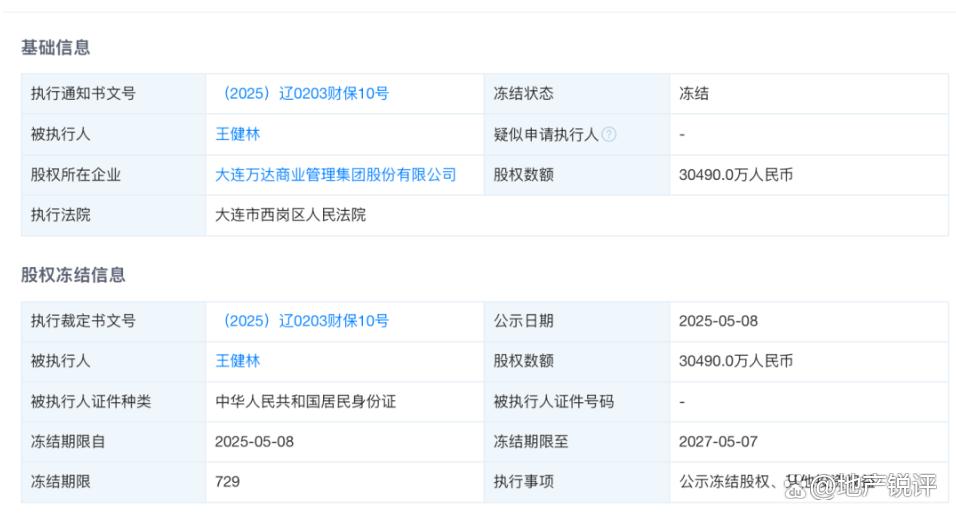This screenshot has width=956, height=519.
Task: Click the 2025-05-08 冻结期限自 value
Action: click(254, 442)
